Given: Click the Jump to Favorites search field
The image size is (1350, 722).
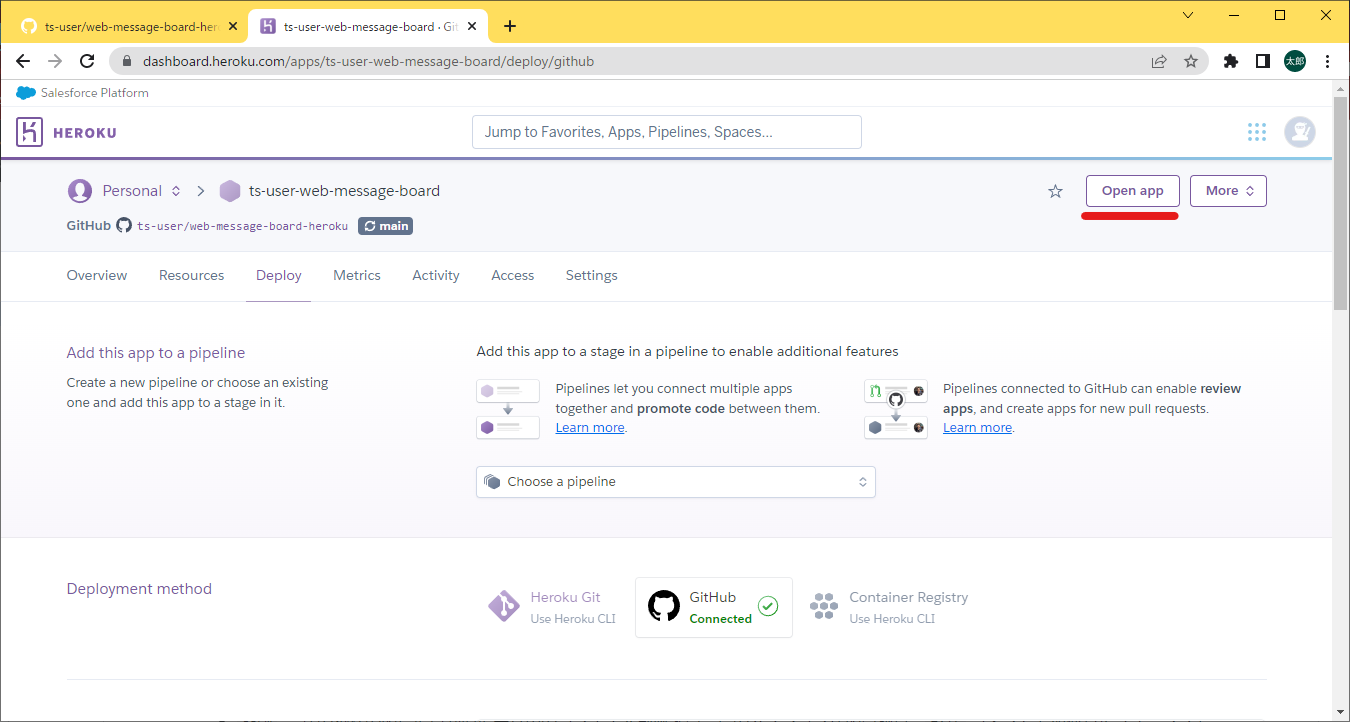Looking at the screenshot, I should coord(667,132).
